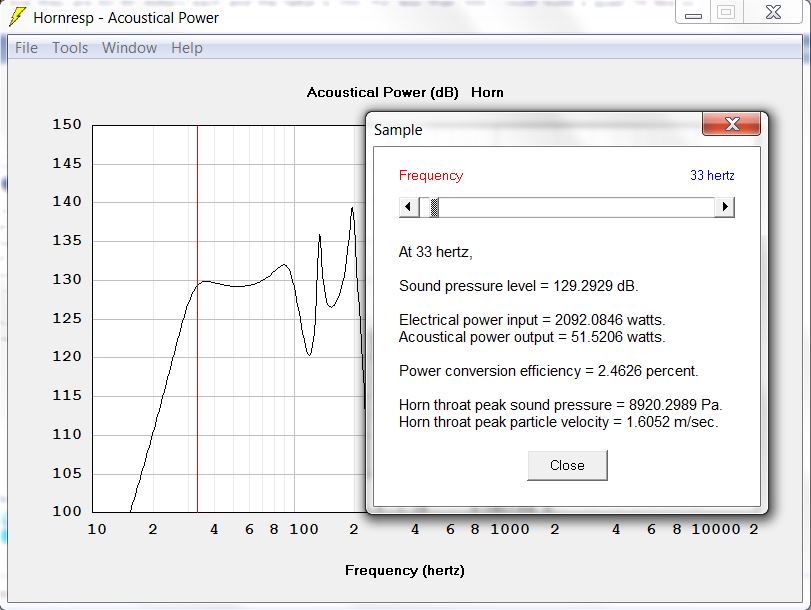
Task: Click the 10000 x-axis label
Action: [716, 529]
